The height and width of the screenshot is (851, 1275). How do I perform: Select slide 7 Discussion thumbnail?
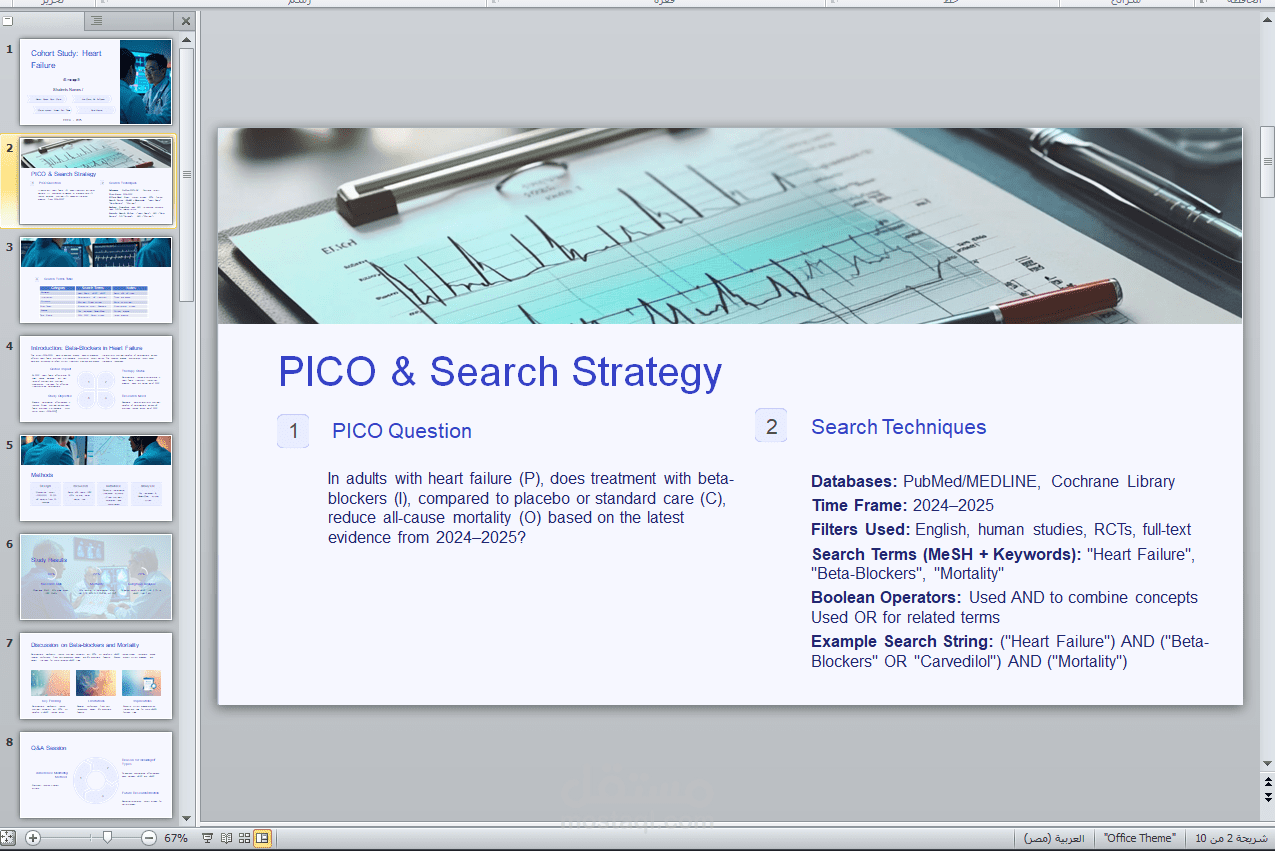pos(96,676)
